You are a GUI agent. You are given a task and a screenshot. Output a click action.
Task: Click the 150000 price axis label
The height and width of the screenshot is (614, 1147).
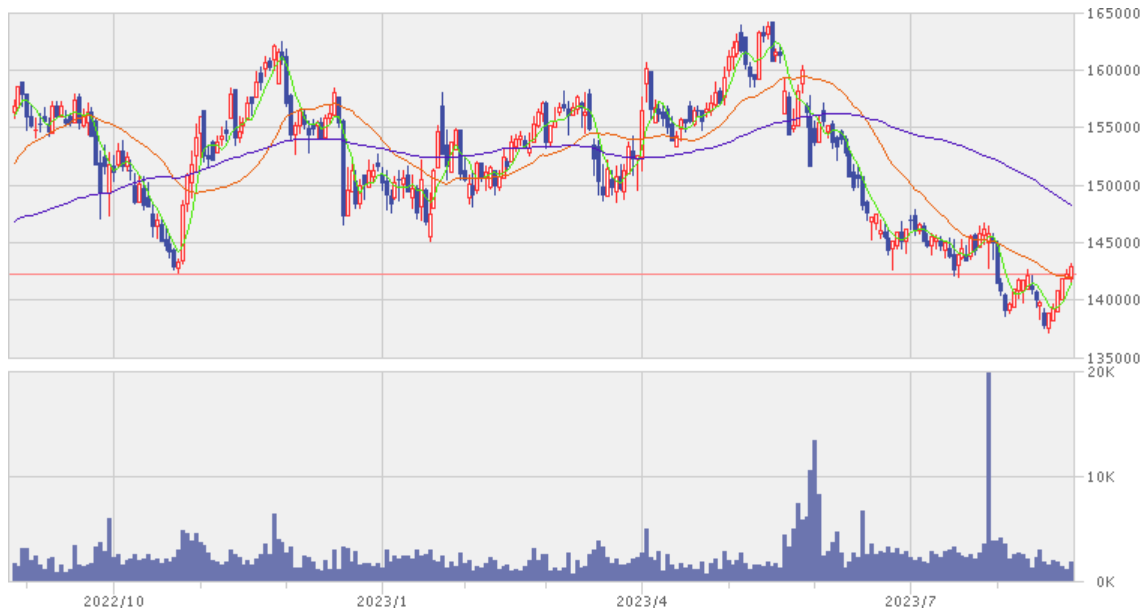[1114, 186]
